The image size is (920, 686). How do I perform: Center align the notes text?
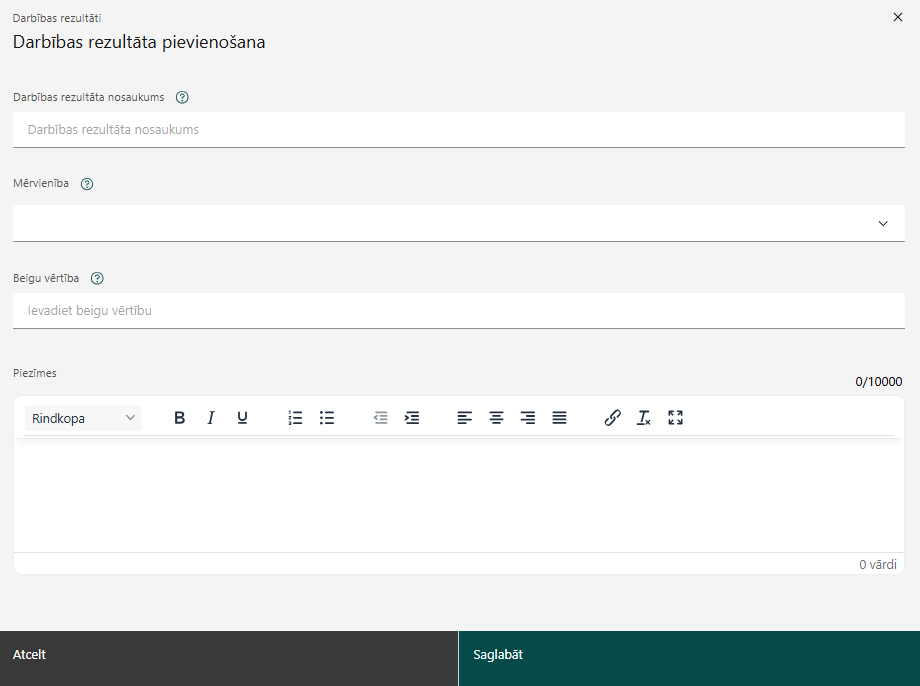coord(496,418)
